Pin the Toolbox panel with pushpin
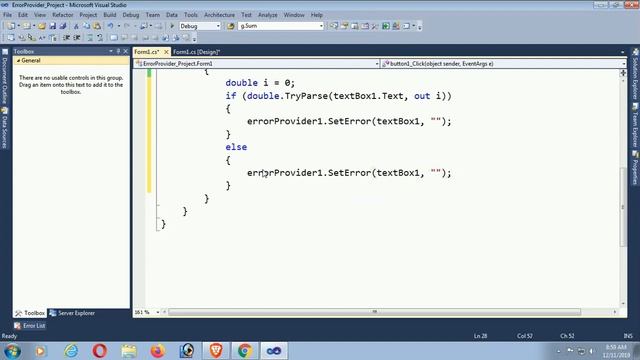The image size is (640, 360). click(x=118, y=51)
